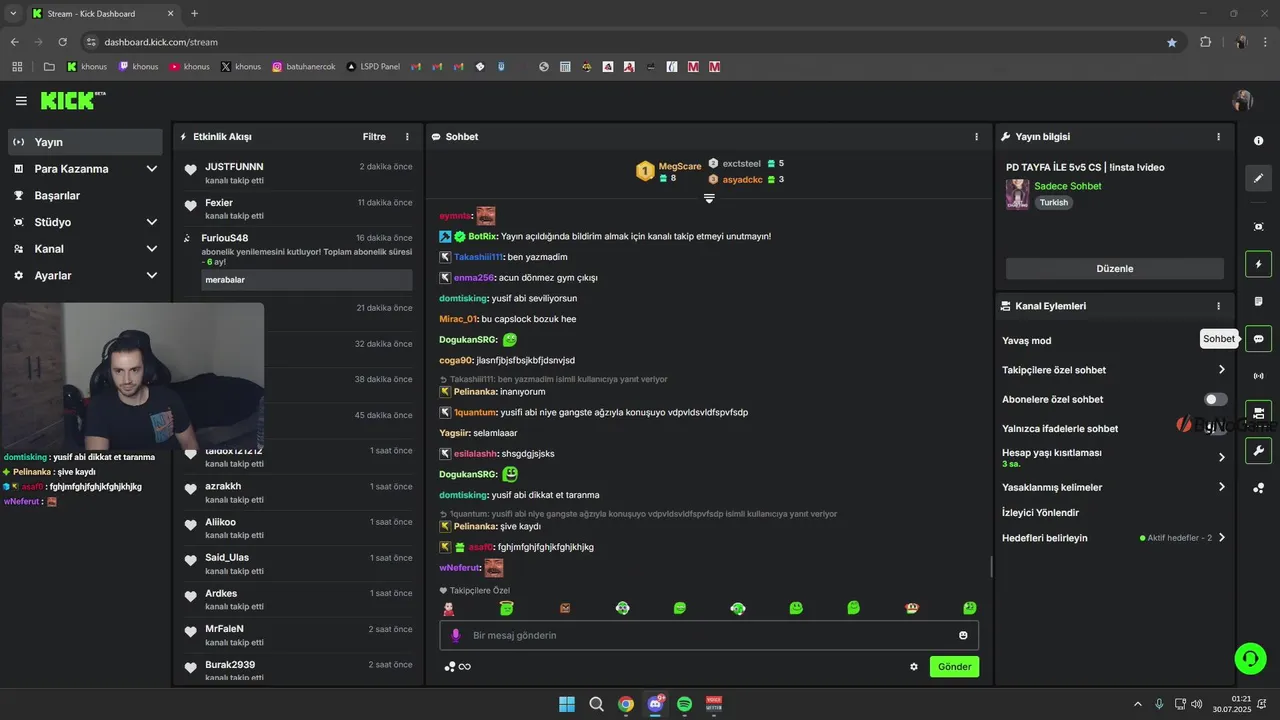This screenshot has height=720, width=1280.
Task: Open three-dot menu of Etkinlik Akışı panel
Action: (x=407, y=137)
